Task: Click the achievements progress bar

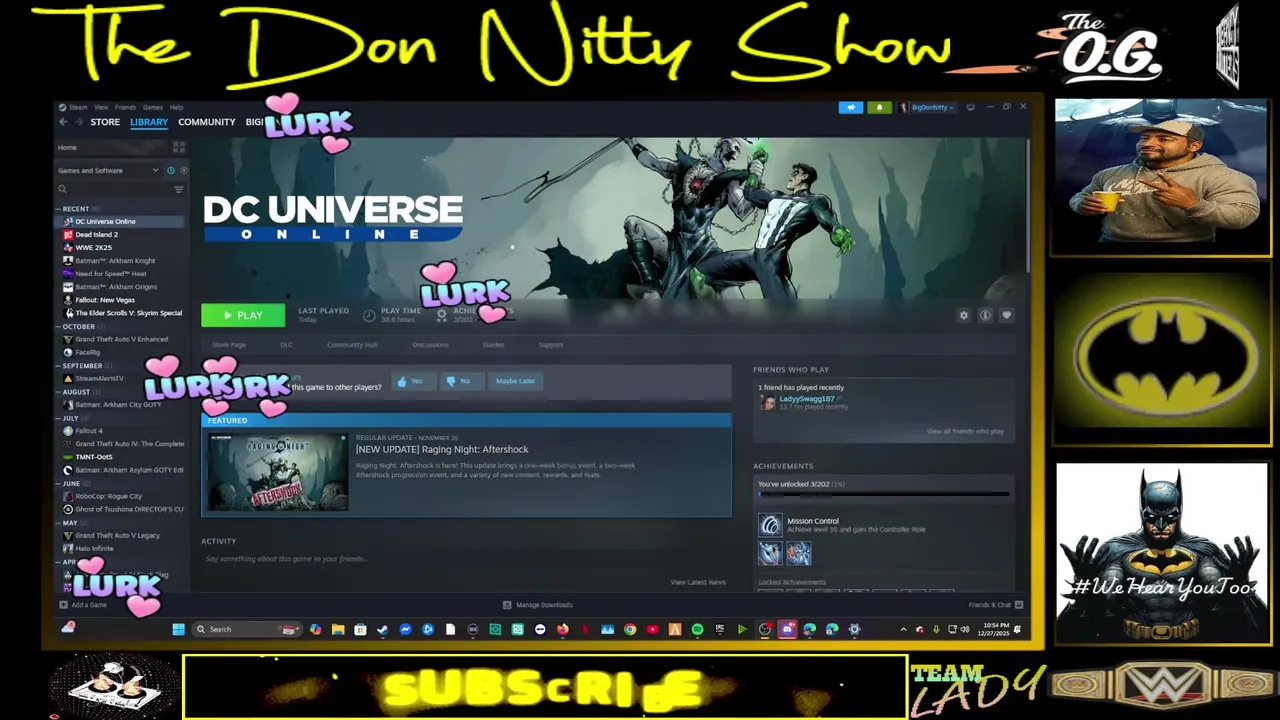Action: click(884, 494)
